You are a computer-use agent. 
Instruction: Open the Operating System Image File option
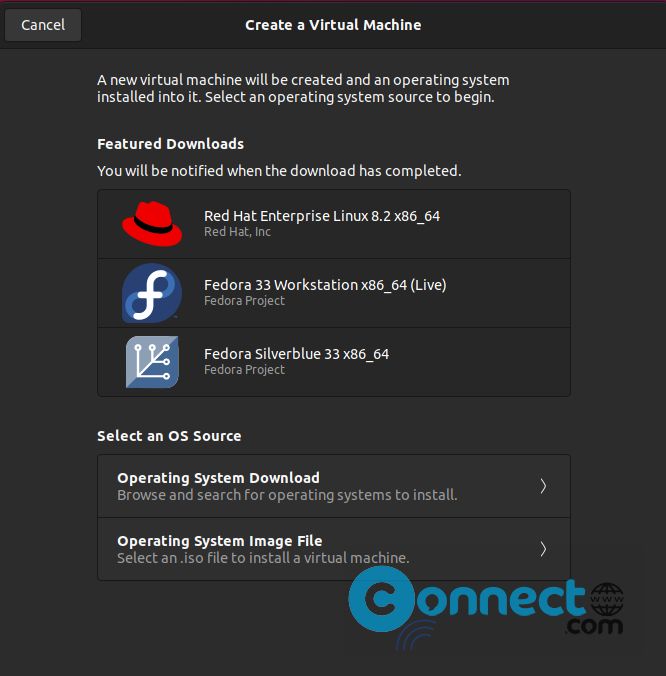(x=334, y=549)
